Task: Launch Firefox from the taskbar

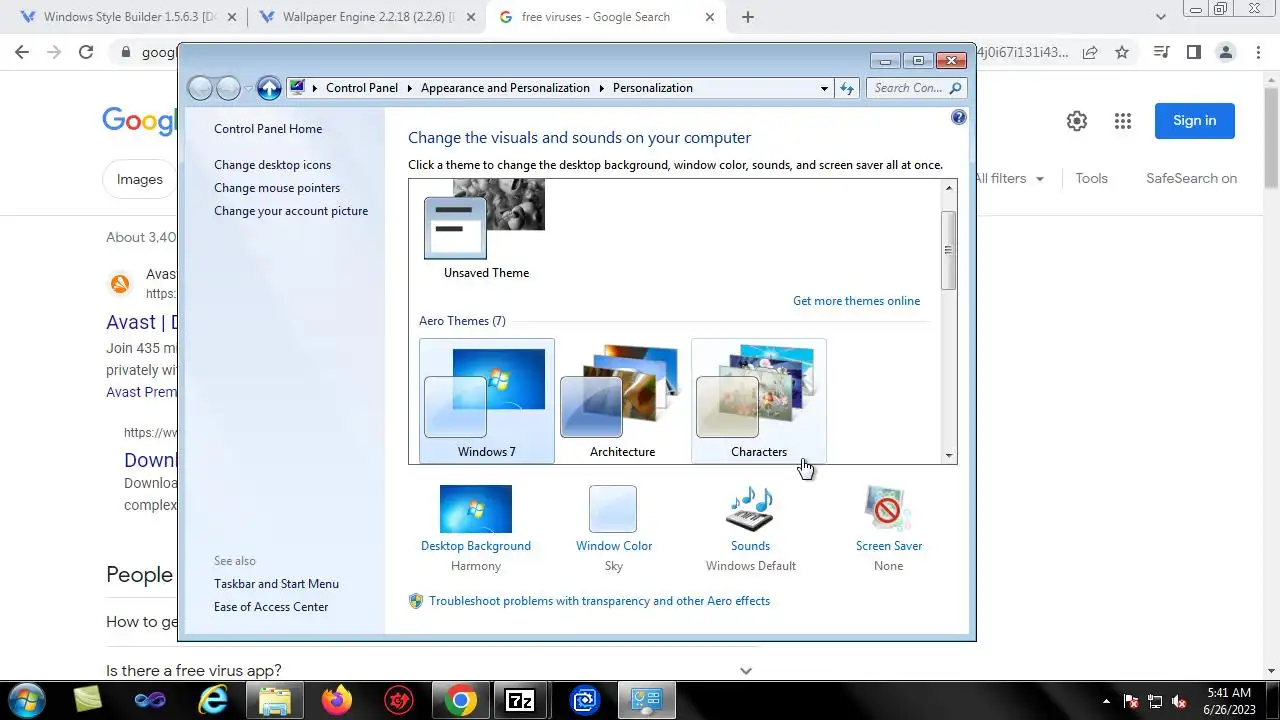Action: point(337,700)
